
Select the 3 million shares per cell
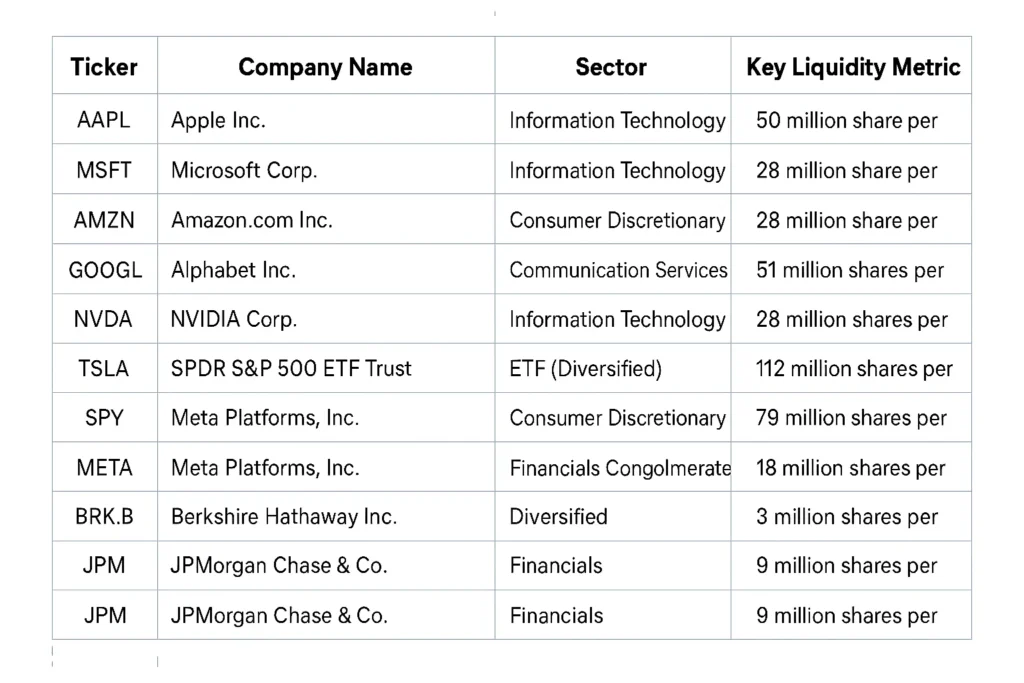846,517
